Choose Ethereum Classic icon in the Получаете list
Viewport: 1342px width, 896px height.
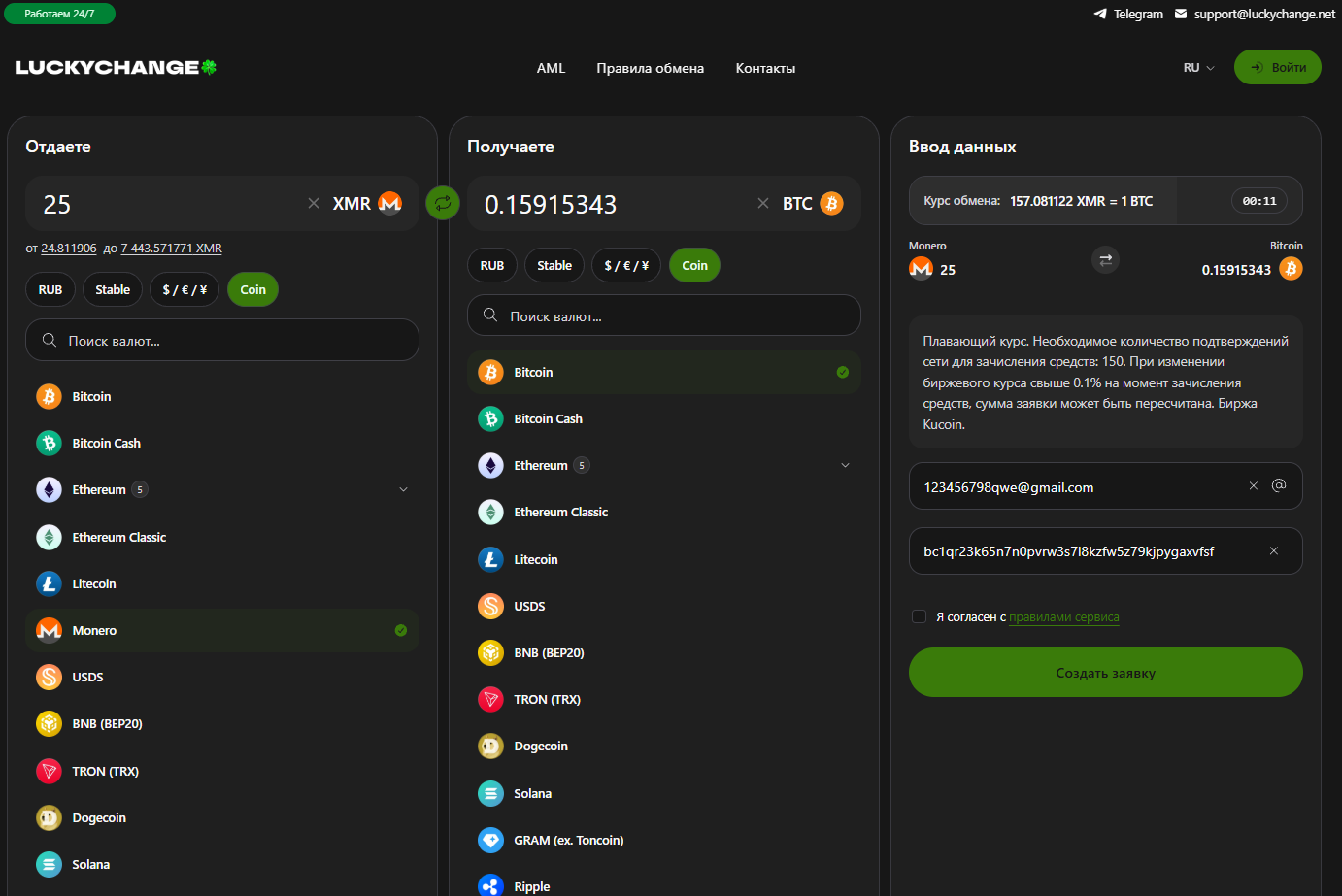[490, 512]
